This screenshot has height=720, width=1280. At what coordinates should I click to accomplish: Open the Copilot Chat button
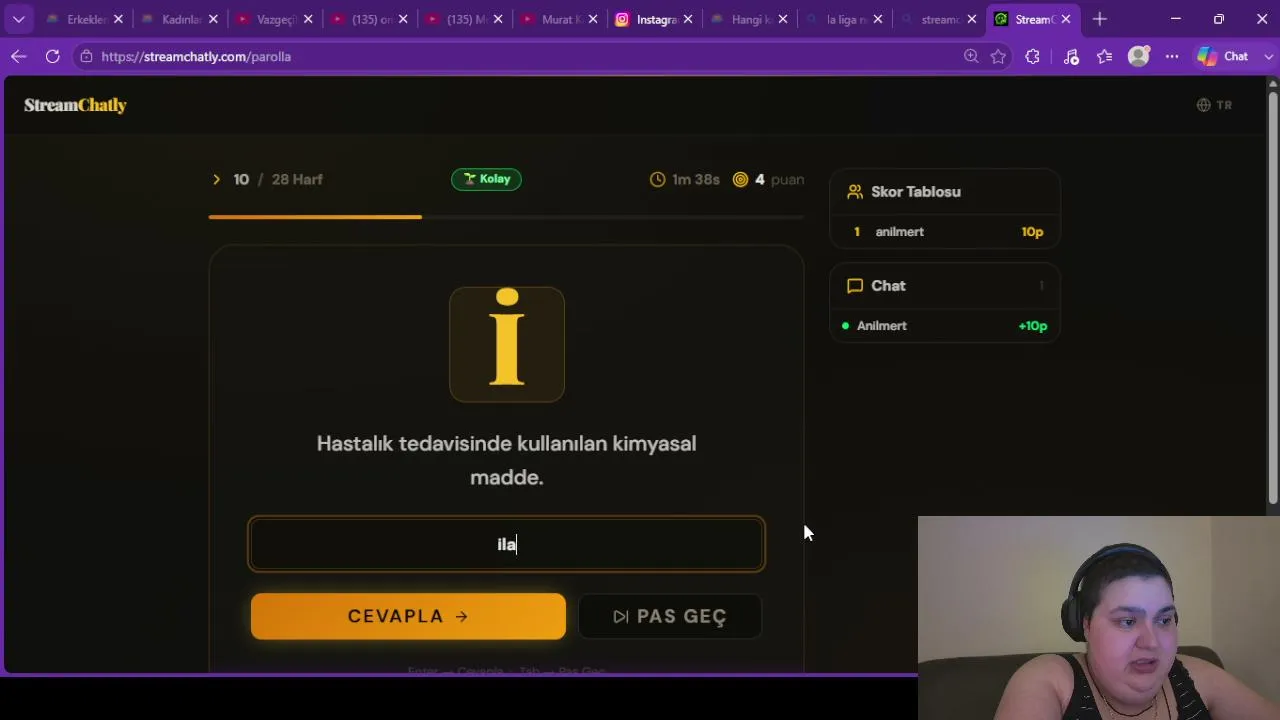pyautogui.click(x=1223, y=57)
